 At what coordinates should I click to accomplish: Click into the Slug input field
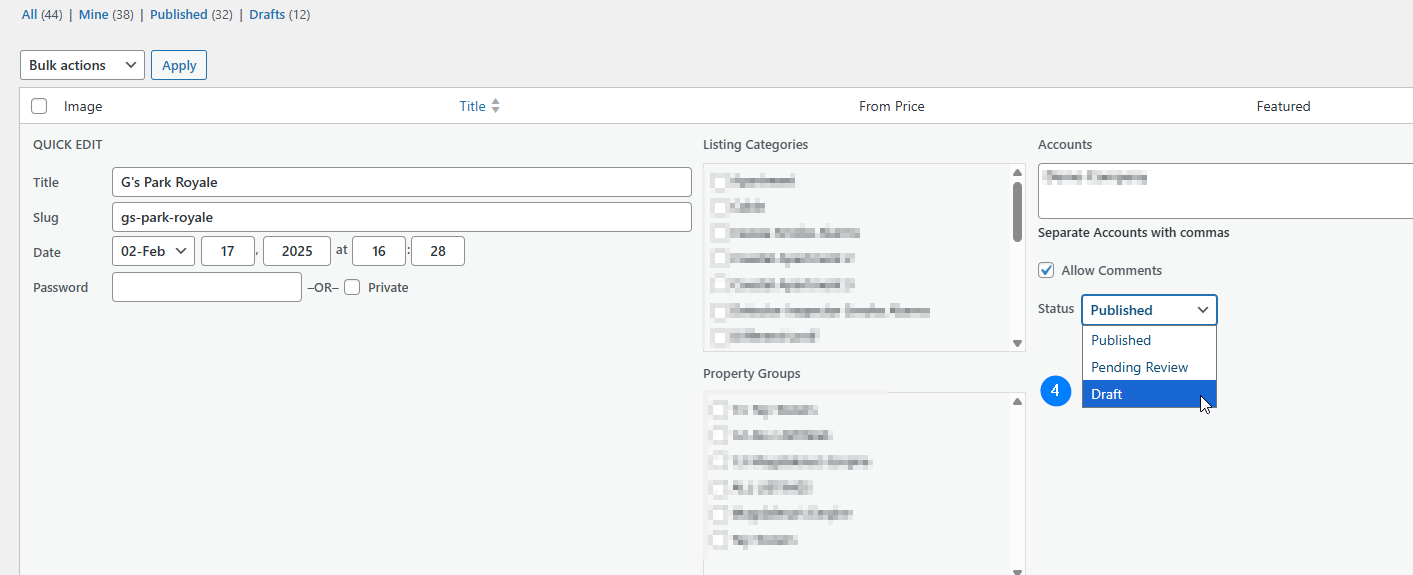(x=401, y=217)
